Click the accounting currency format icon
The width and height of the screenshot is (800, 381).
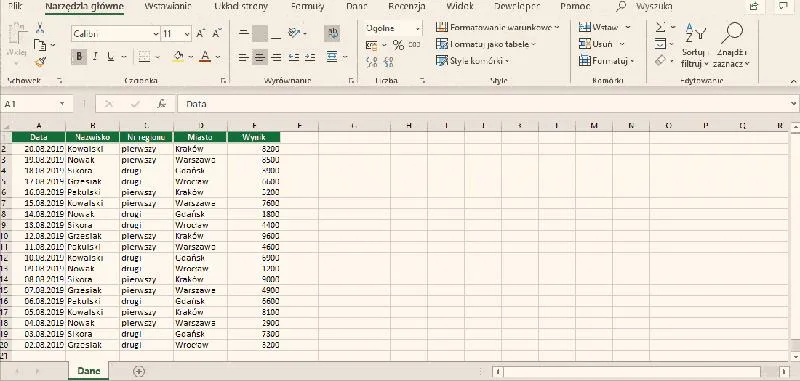pyautogui.click(x=372, y=46)
